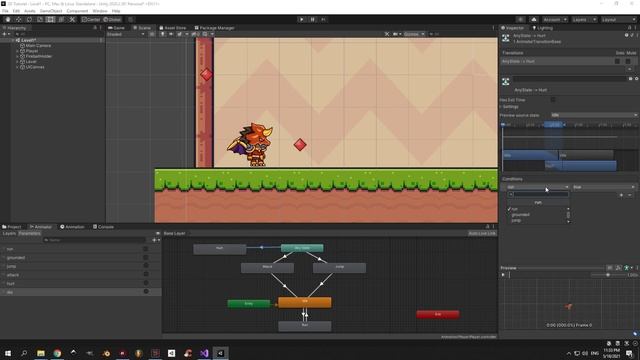Click the Step frame button
The image size is (640, 360).
pyautogui.click(x=323, y=19)
